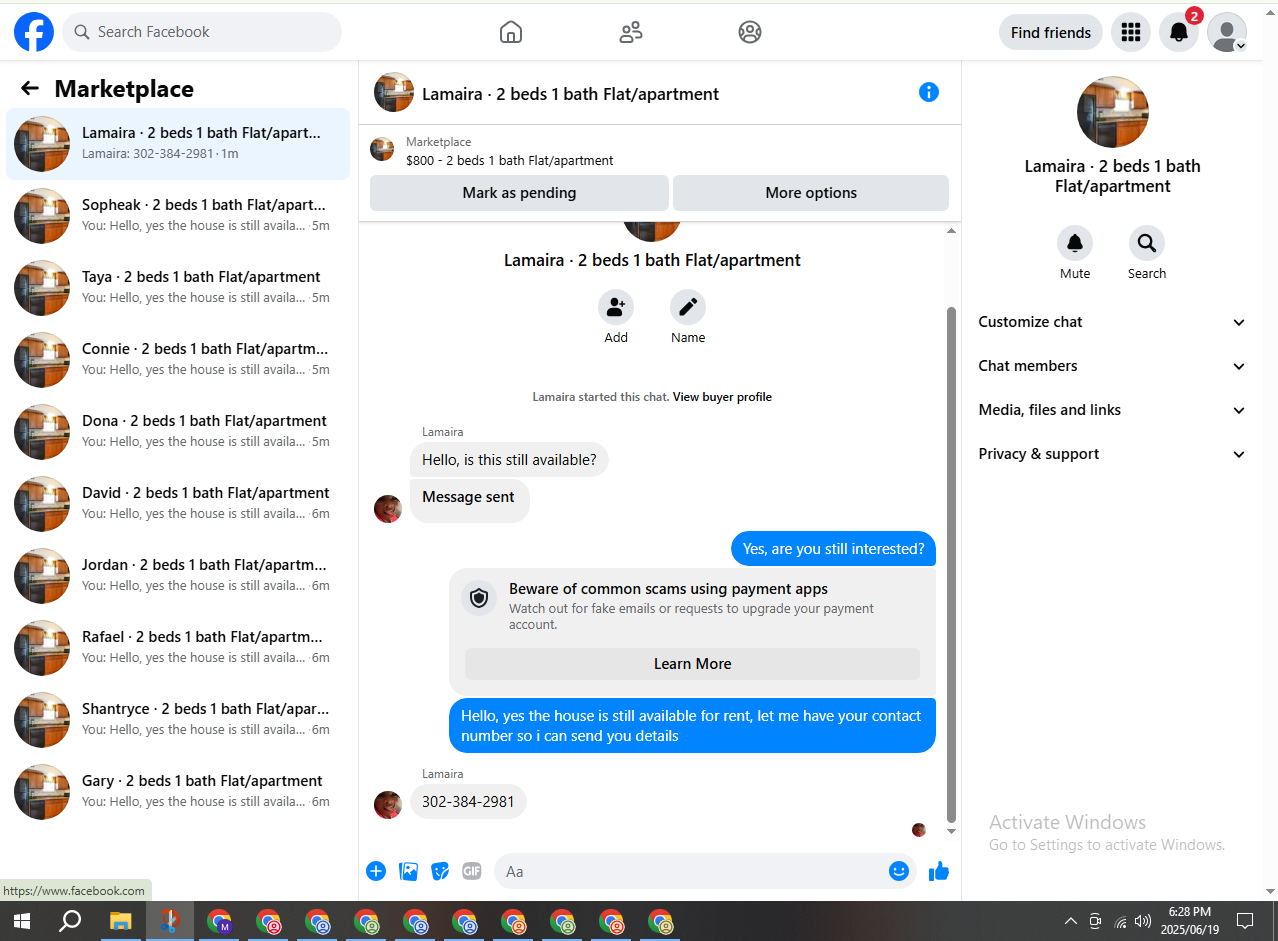Open Taya conversation in list

(x=178, y=288)
